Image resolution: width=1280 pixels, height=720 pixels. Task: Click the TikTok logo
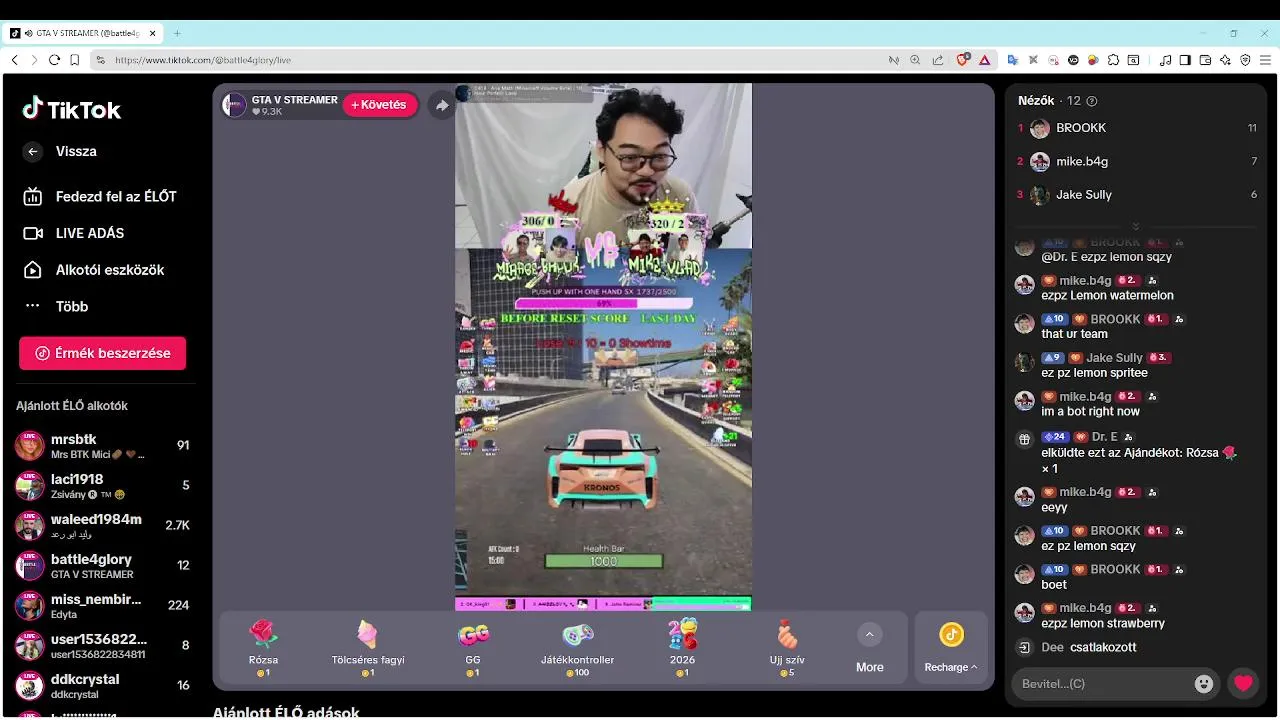point(72,109)
